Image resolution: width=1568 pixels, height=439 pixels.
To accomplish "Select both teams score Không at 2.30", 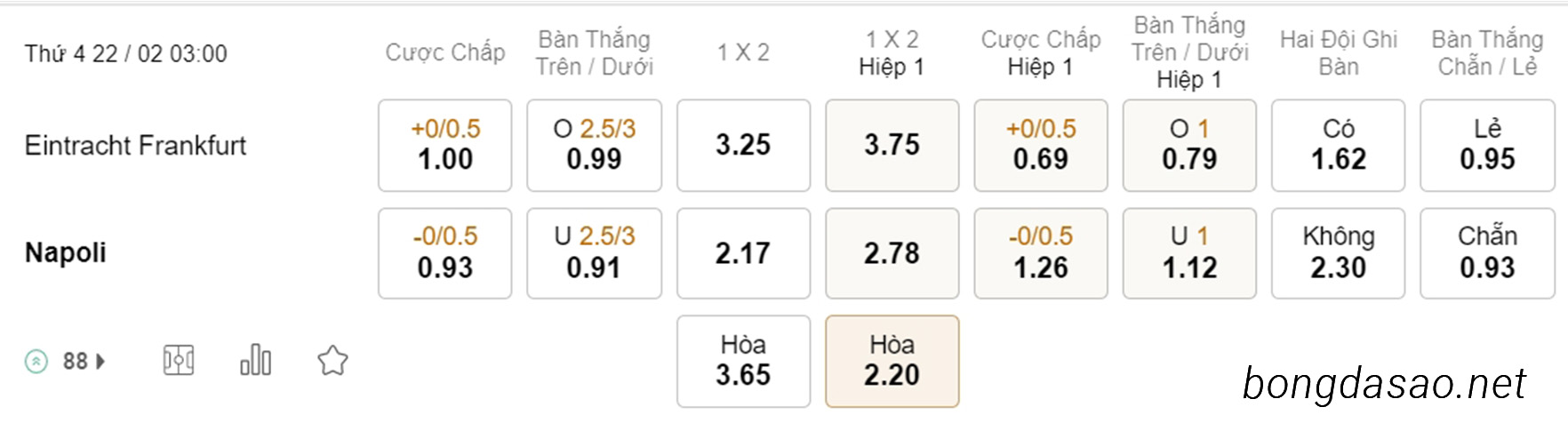I will [1339, 253].
